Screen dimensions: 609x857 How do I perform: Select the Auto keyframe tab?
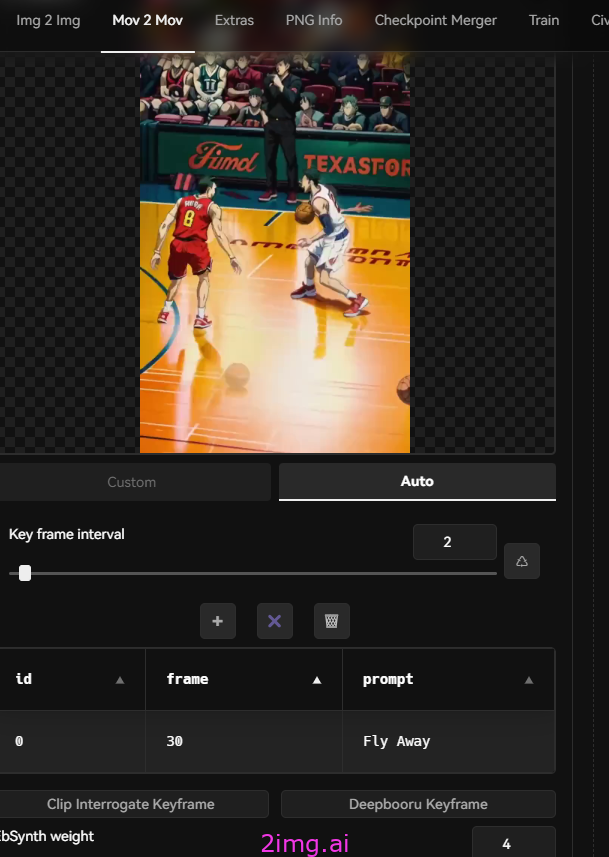click(x=417, y=482)
